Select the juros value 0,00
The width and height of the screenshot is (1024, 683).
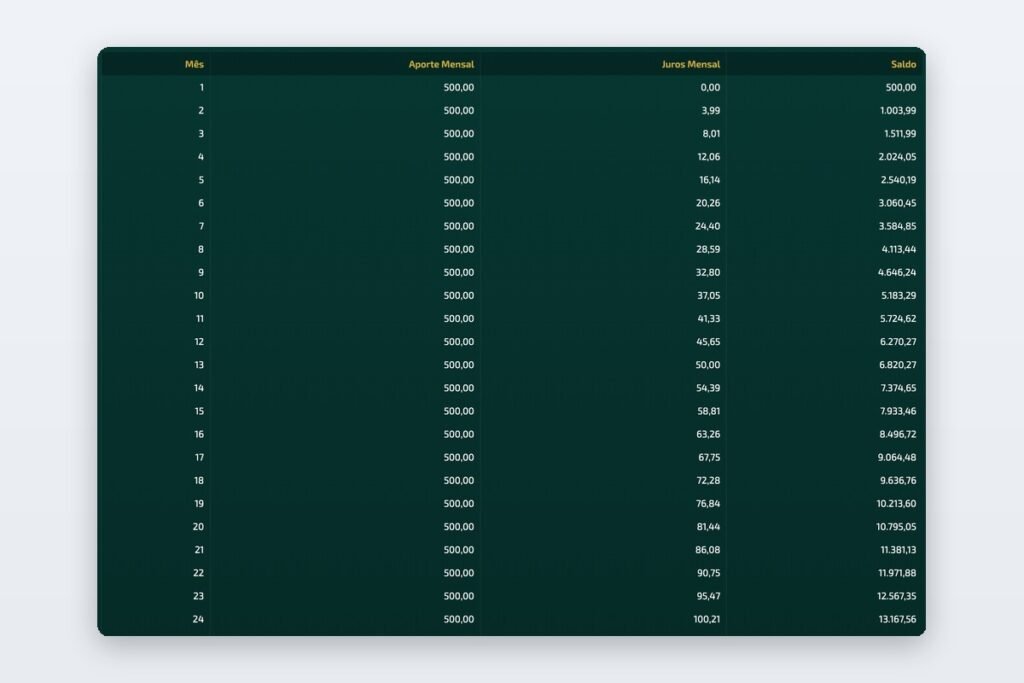tap(711, 87)
